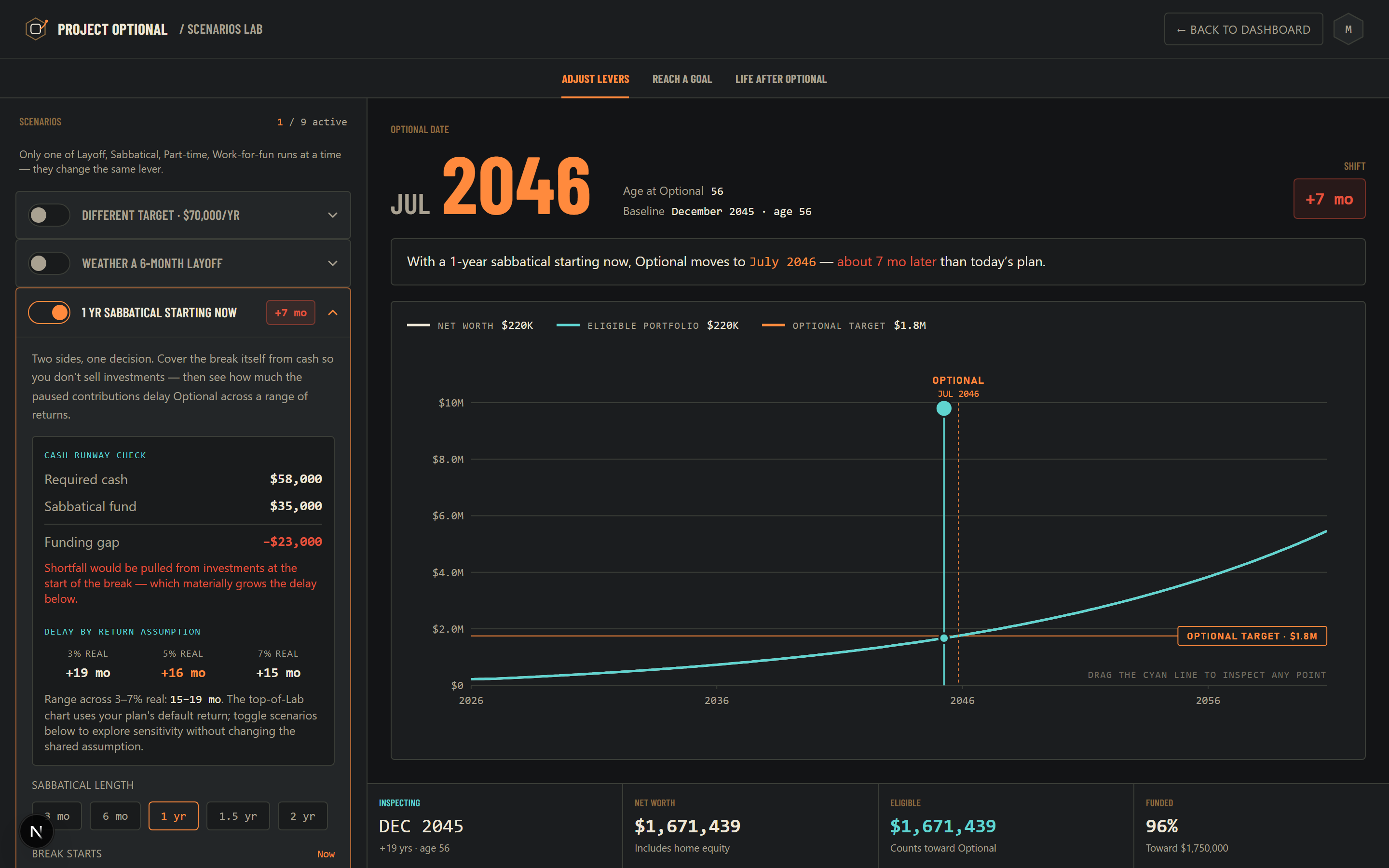This screenshot has height=868, width=1389.
Task: Disable the 1 yr sabbatical scenario toggle
Action: pyautogui.click(x=49, y=312)
